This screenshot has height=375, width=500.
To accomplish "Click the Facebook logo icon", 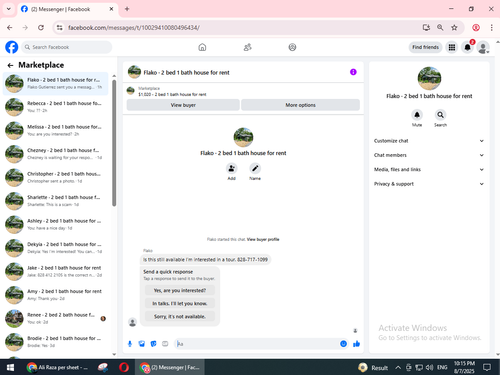I will coord(12,47).
